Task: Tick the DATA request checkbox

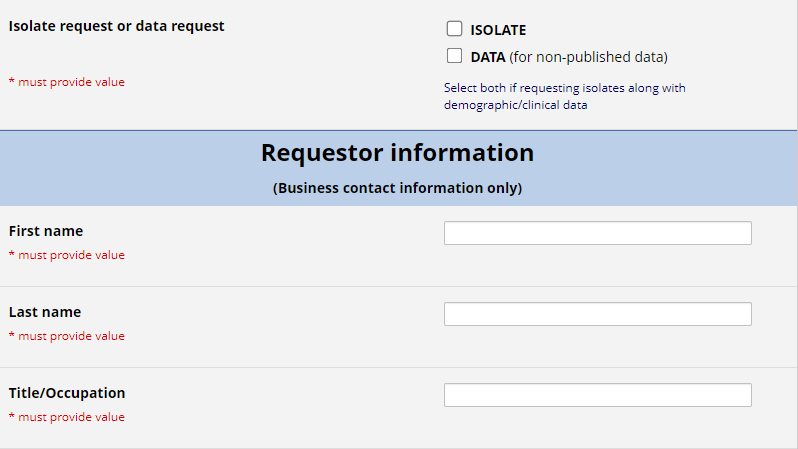Action: tap(454, 55)
